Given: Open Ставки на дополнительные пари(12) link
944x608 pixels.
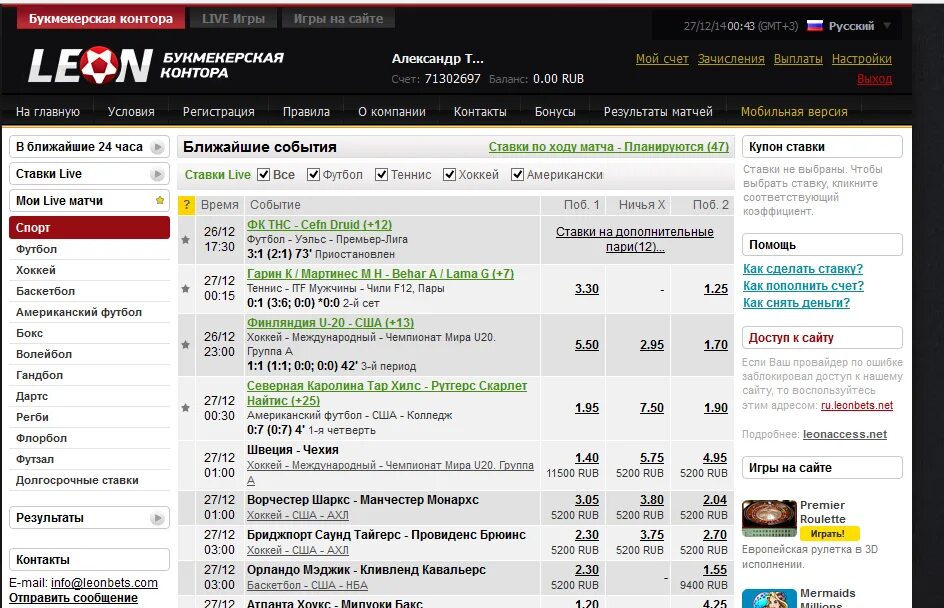Looking at the screenshot, I should 635,239.
